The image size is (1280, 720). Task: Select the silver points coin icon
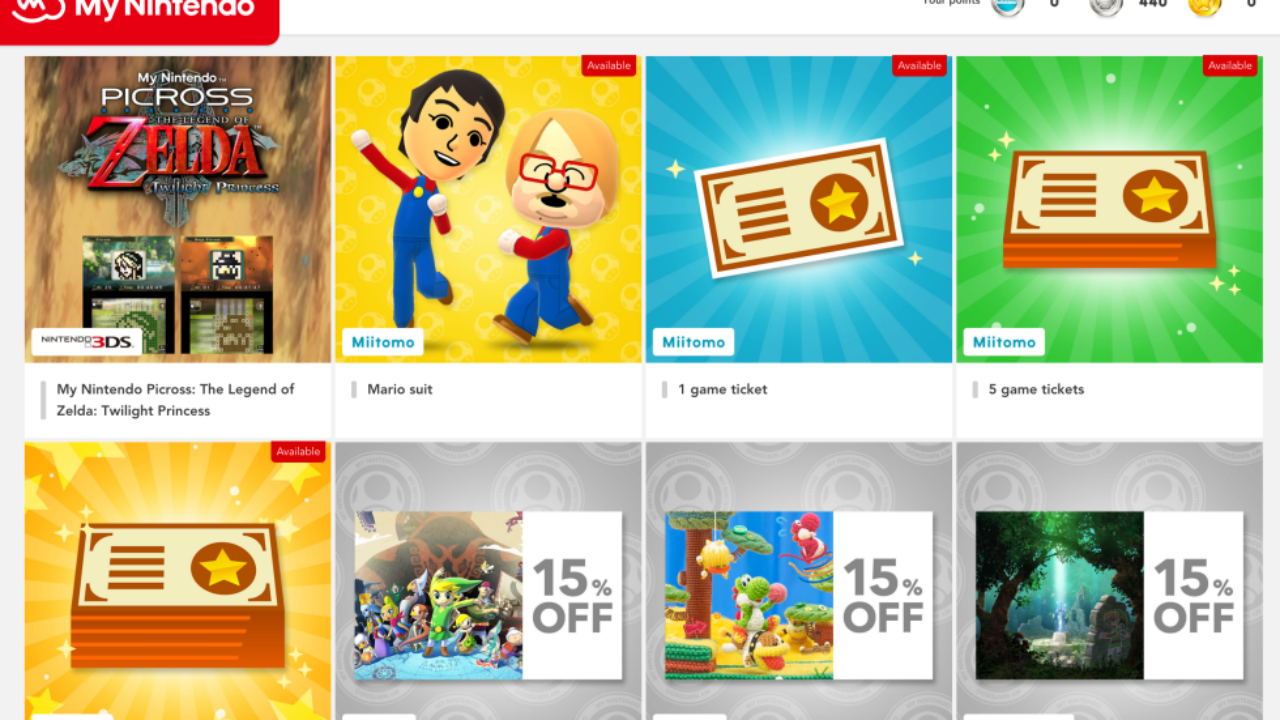(1106, 5)
